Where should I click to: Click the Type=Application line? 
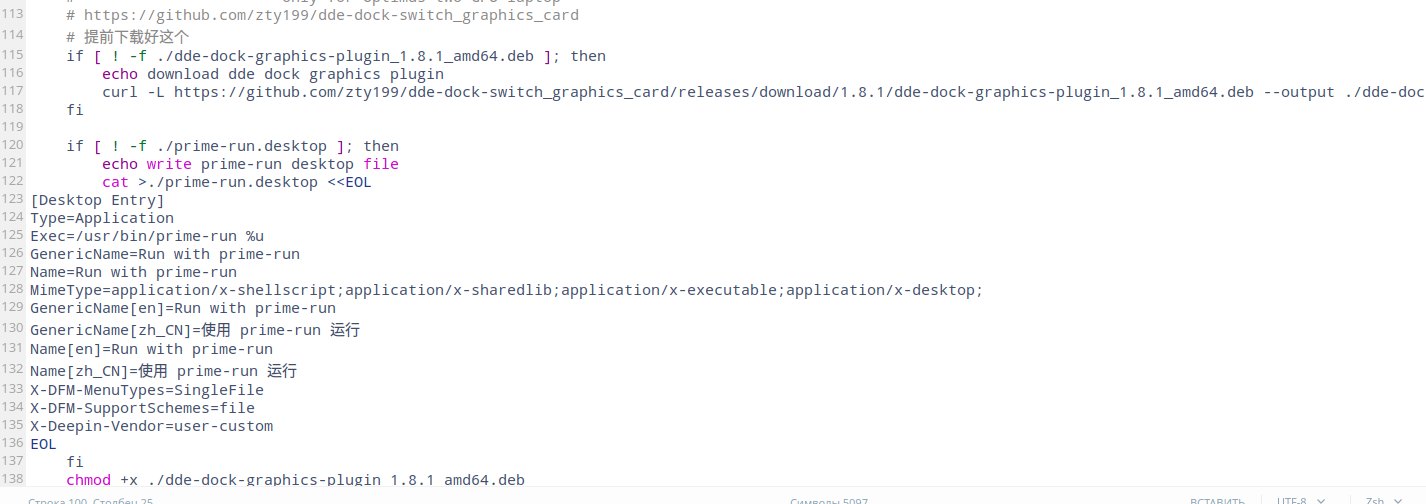point(102,218)
